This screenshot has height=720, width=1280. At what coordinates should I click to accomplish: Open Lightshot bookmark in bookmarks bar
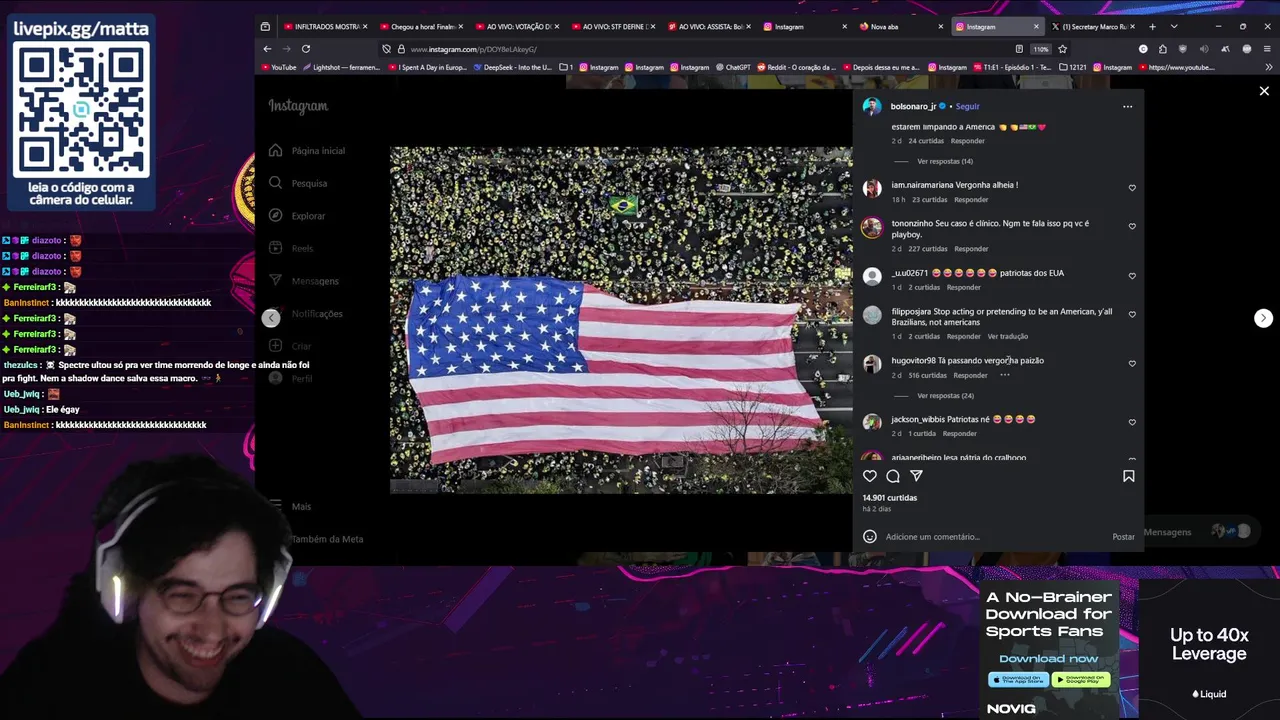coord(340,68)
